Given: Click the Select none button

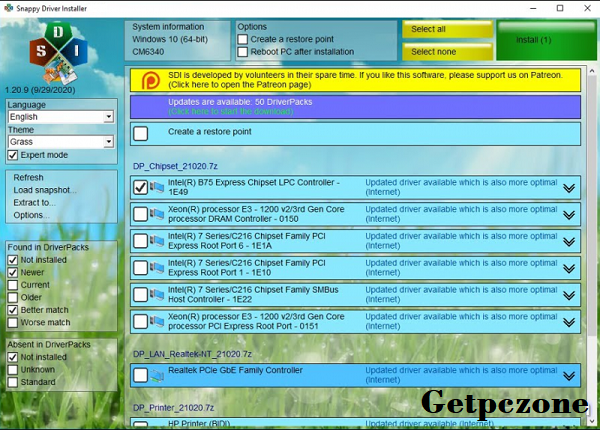Looking at the screenshot, I should pos(447,52).
